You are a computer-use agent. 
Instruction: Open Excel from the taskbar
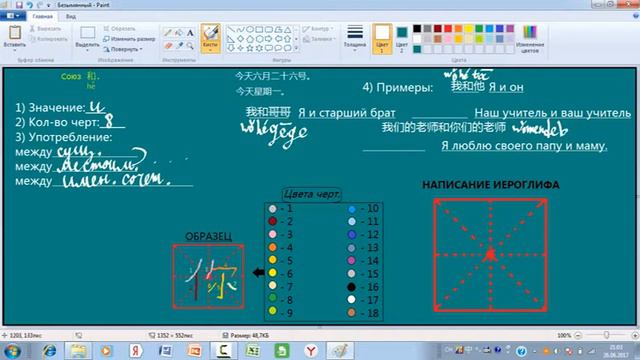pos(253,351)
